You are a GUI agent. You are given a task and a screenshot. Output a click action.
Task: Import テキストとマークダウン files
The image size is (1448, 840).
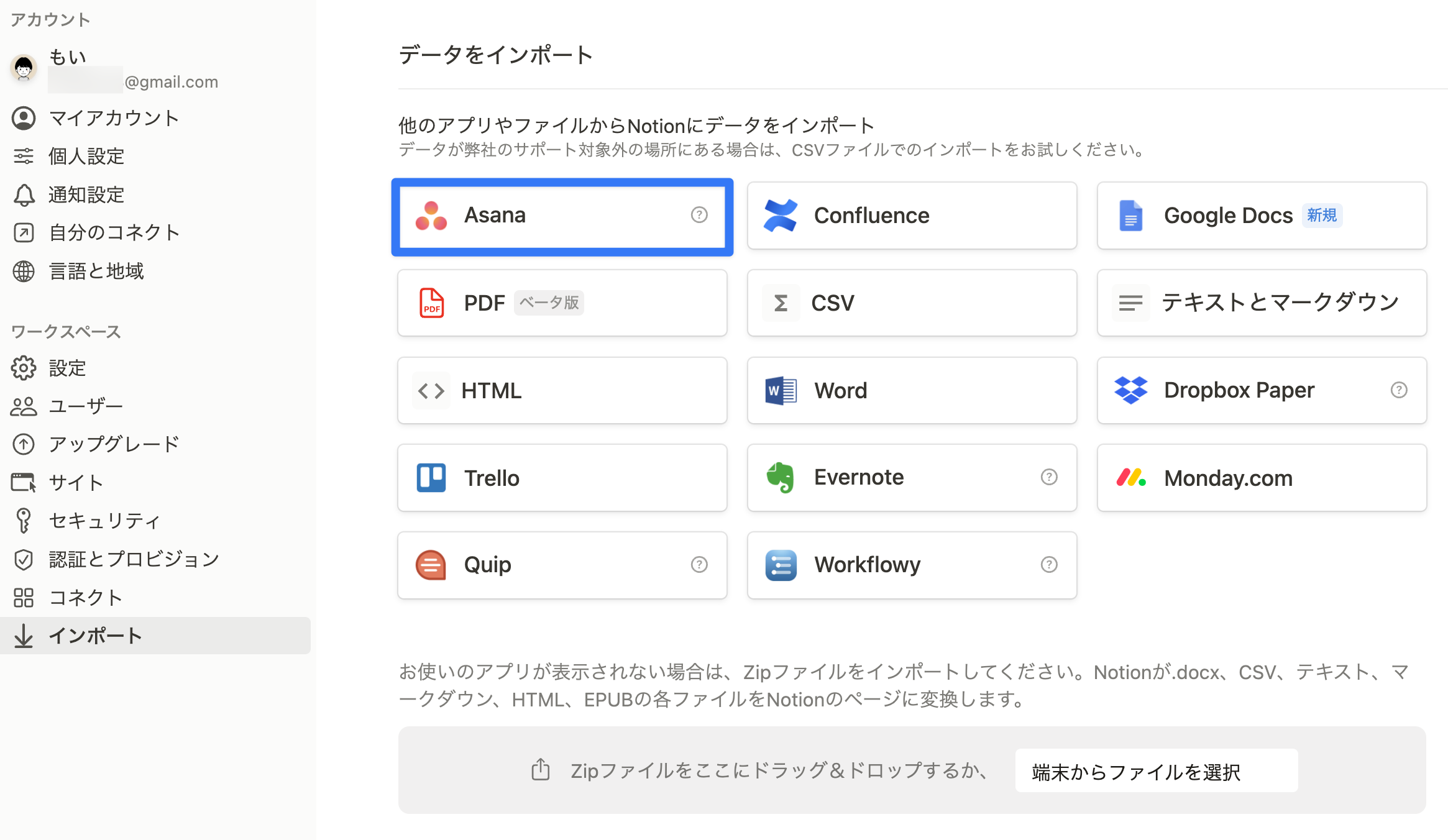pos(1262,303)
